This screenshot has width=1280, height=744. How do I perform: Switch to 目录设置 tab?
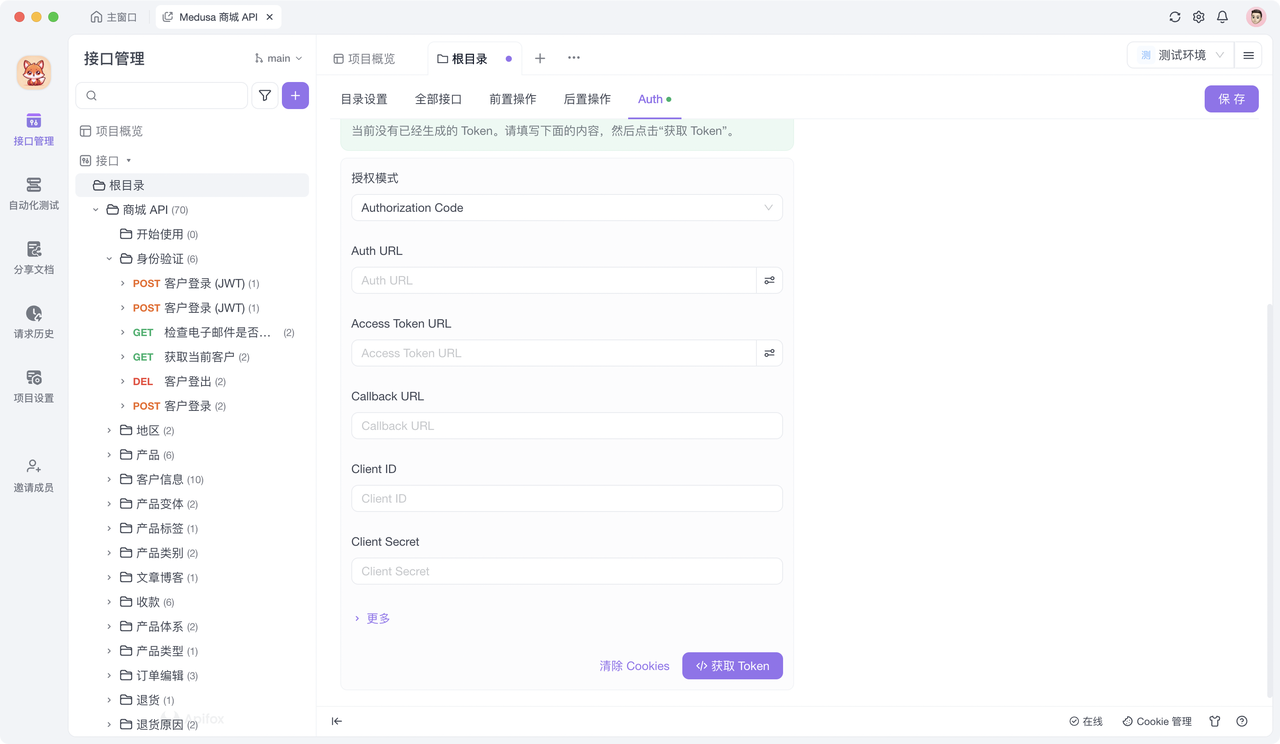coord(364,99)
